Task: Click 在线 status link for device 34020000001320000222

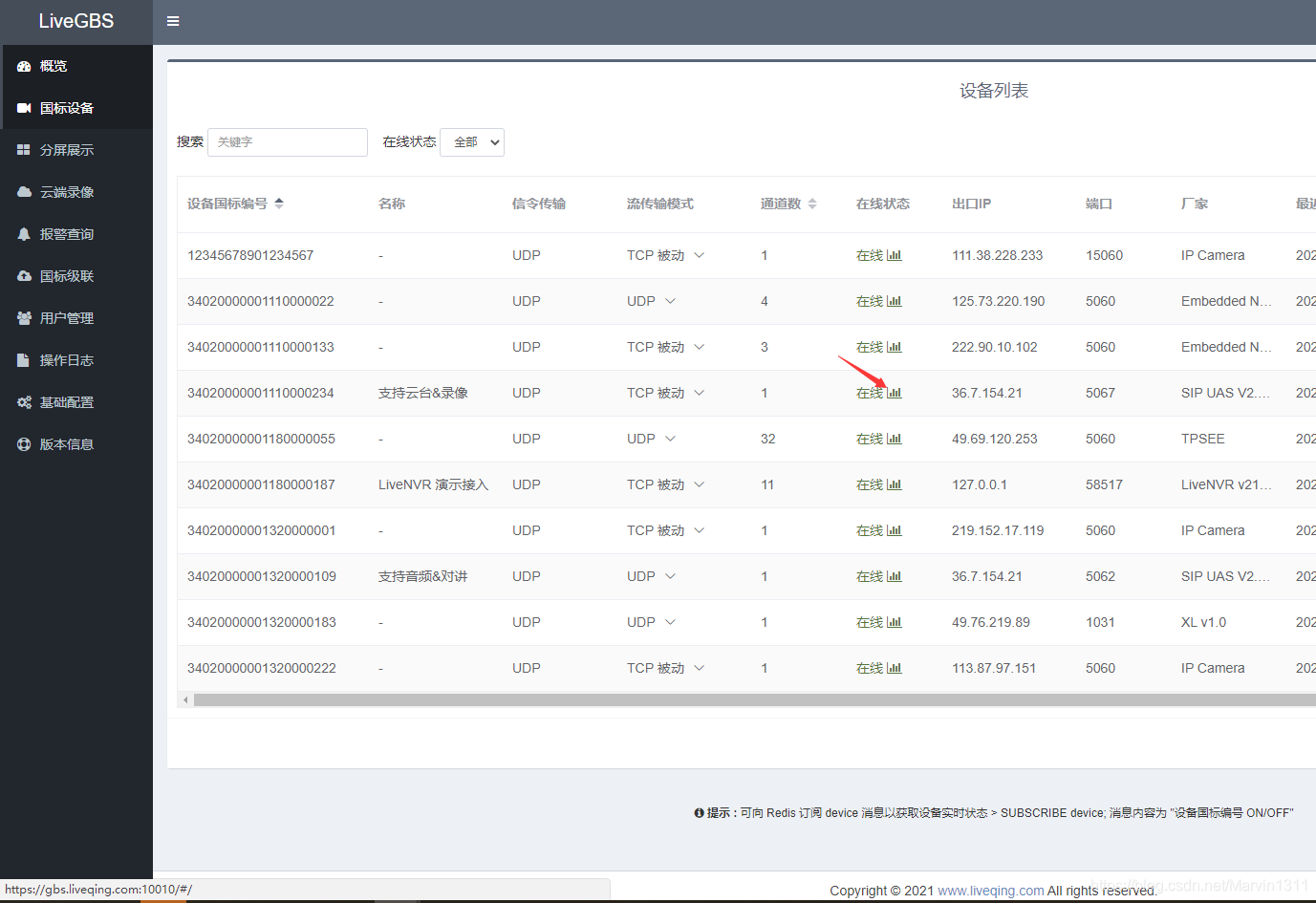Action: point(870,668)
